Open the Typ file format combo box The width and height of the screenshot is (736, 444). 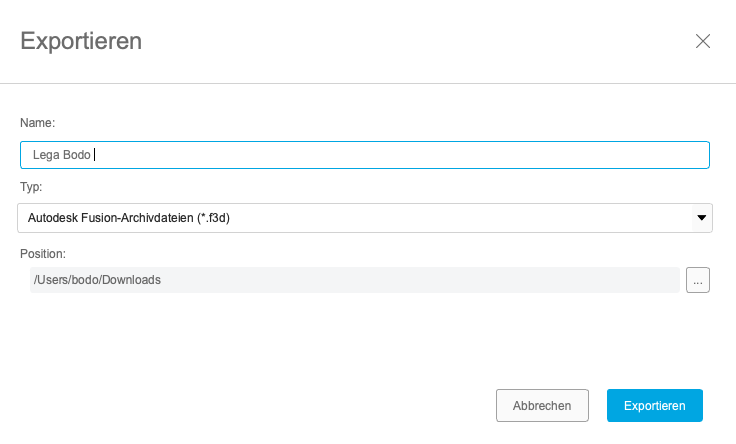click(364, 218)
